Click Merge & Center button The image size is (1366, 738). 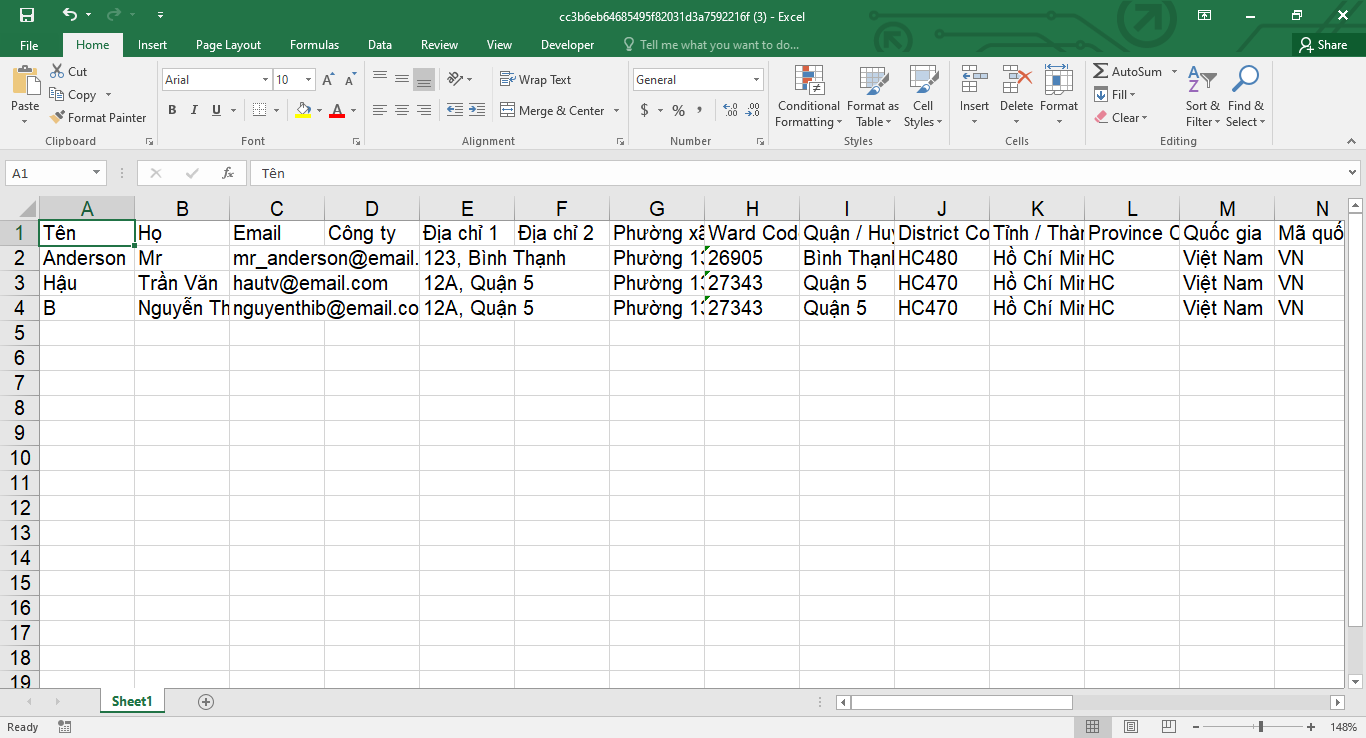(x=552, y=111)
